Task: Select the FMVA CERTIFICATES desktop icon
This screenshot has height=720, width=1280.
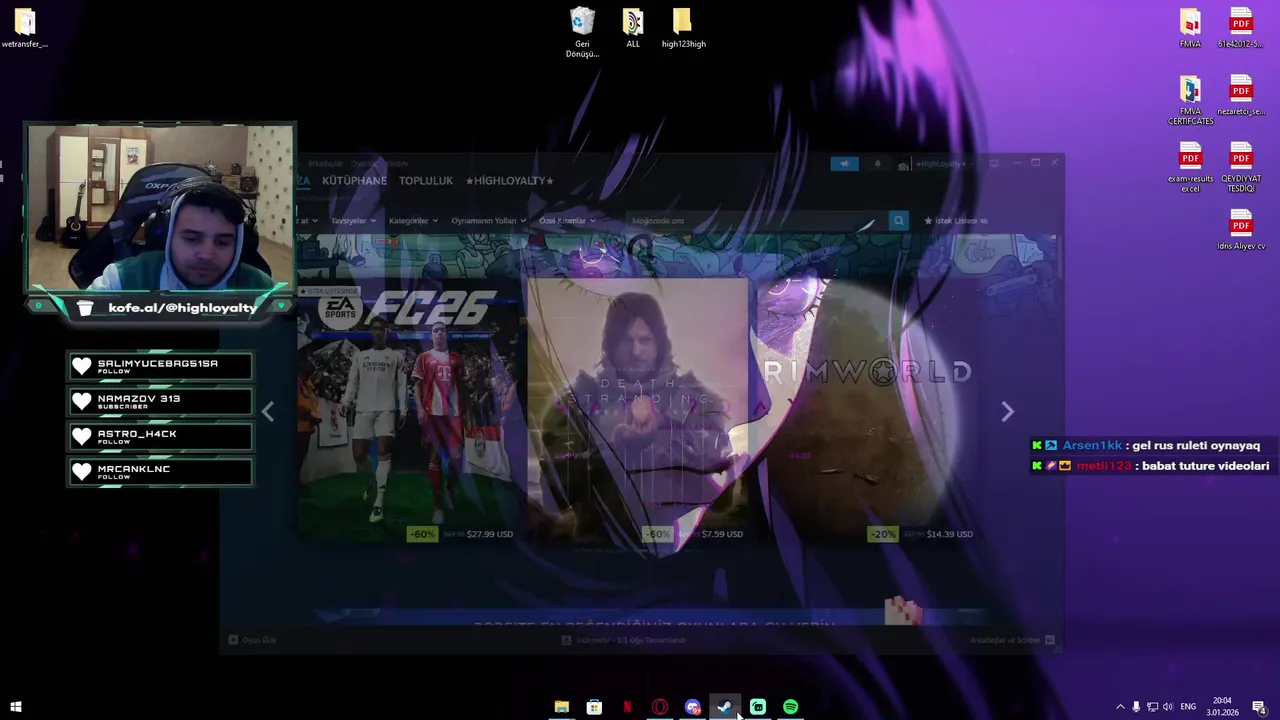Action: (1190, 101)
